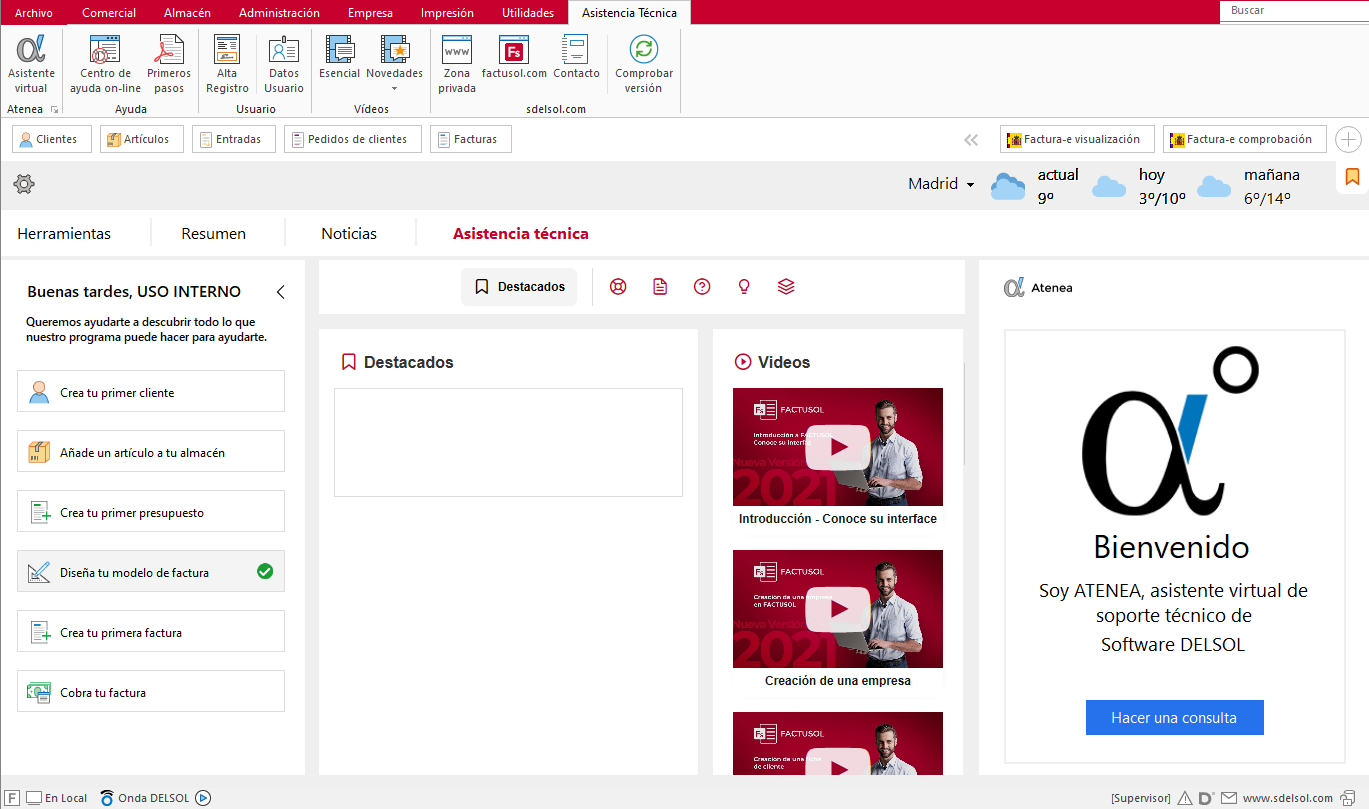Open the Esencial videos icon

339,57
